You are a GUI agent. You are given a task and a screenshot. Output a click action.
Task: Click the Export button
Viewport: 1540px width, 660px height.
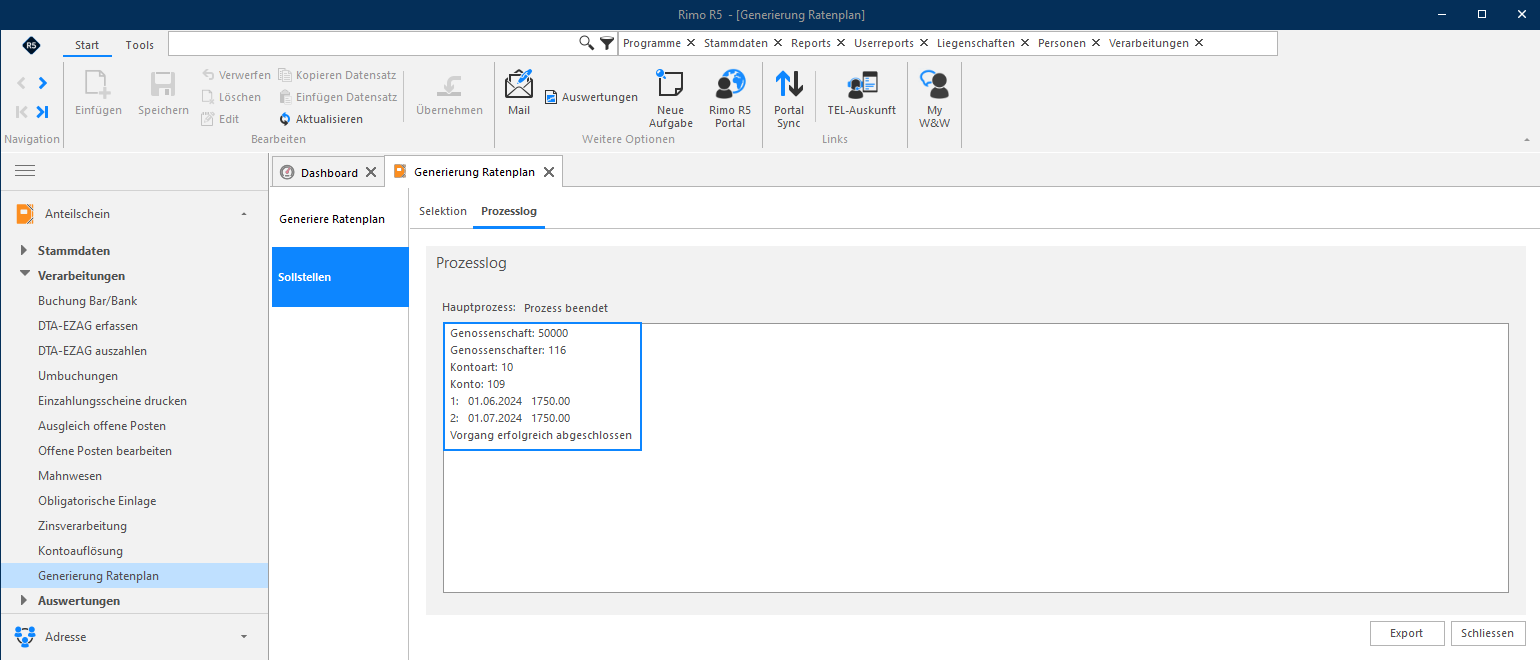pos(1407,633)
